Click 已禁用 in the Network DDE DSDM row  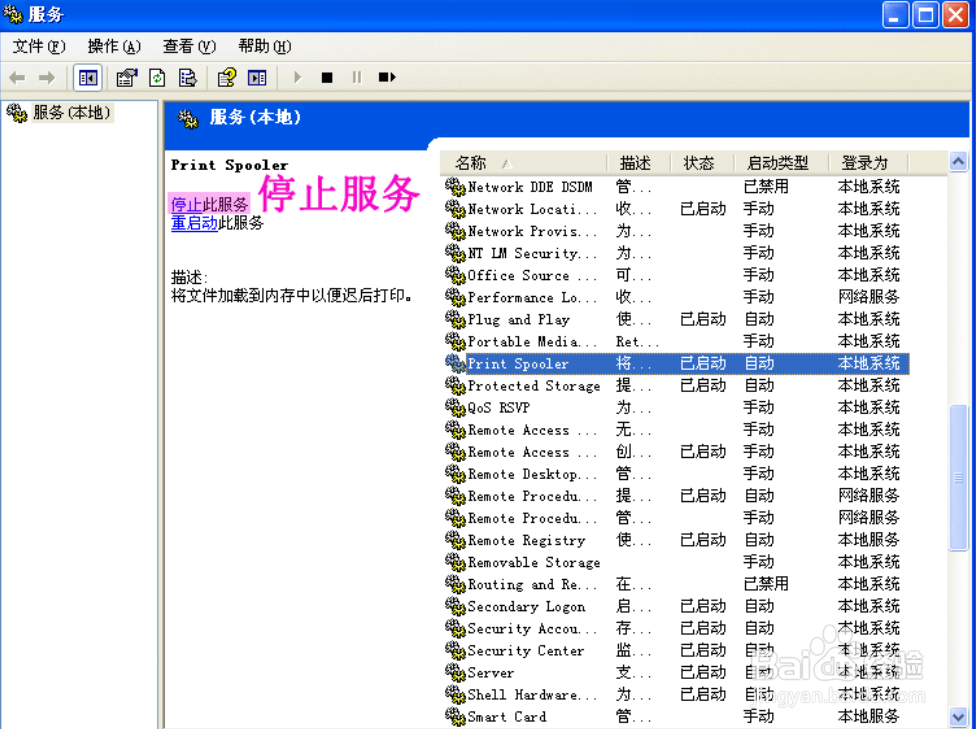tap(766, 186)
